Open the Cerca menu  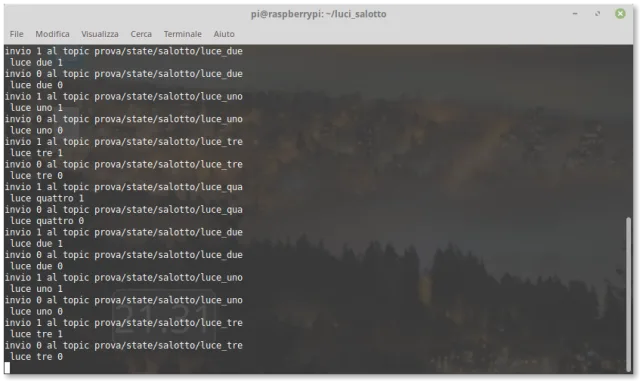pos(141,34)
